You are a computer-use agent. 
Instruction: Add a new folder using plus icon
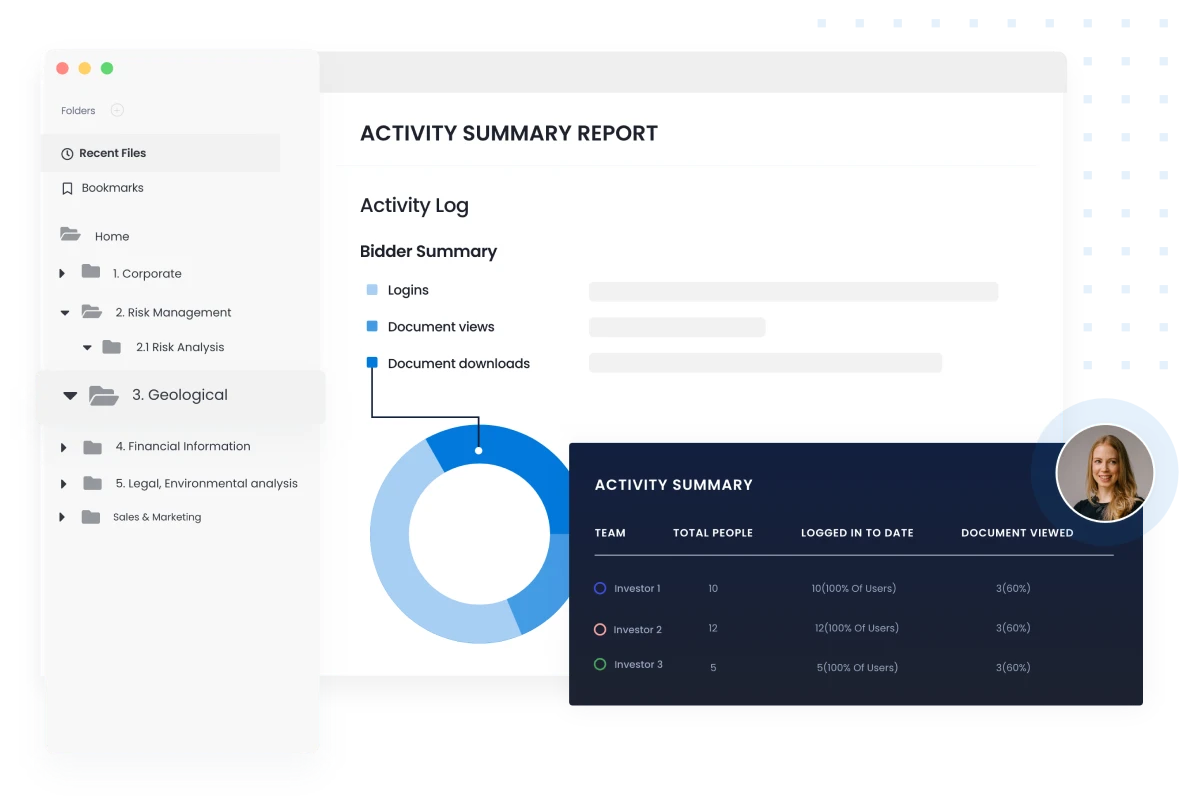pyautogui.click(x=116, y=110)
